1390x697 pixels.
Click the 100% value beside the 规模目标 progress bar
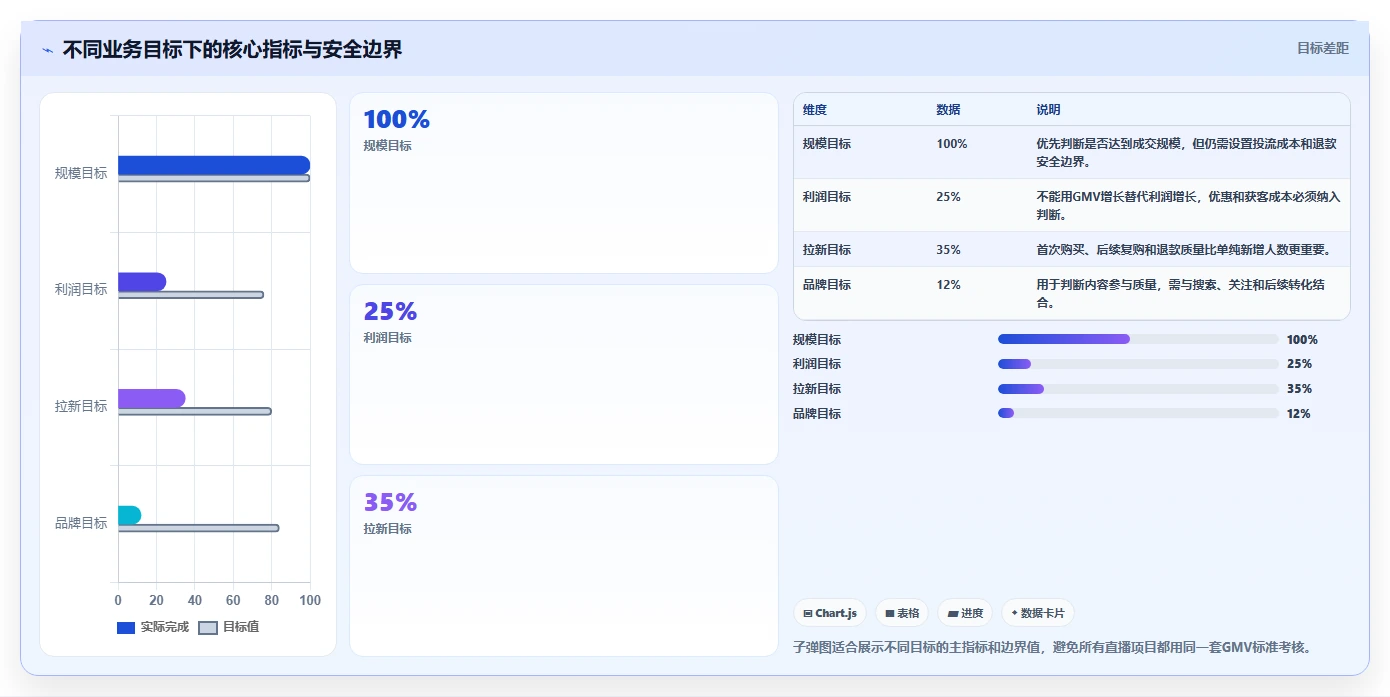tap(1302, 340)
